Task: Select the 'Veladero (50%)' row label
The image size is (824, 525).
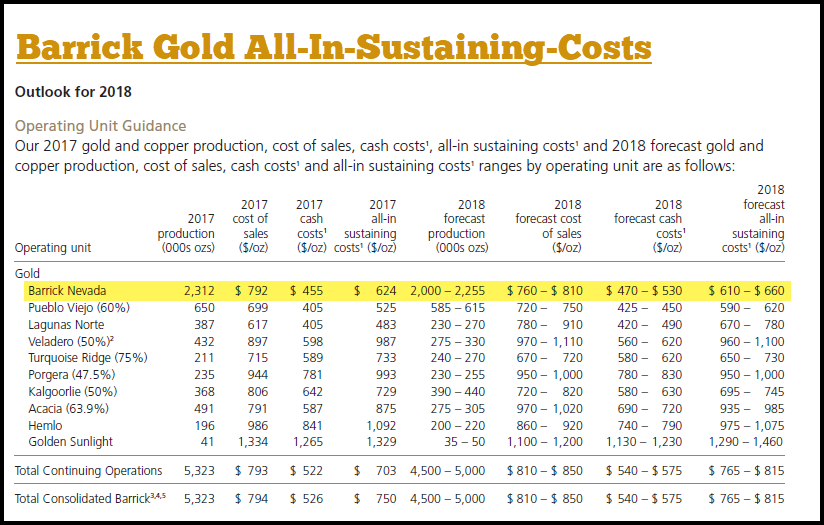Action: click(71, 342)
